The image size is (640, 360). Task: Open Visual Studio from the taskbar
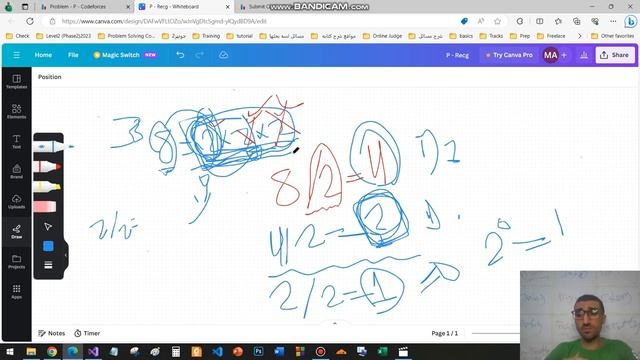pyautogui.click(x=93, y=351)
